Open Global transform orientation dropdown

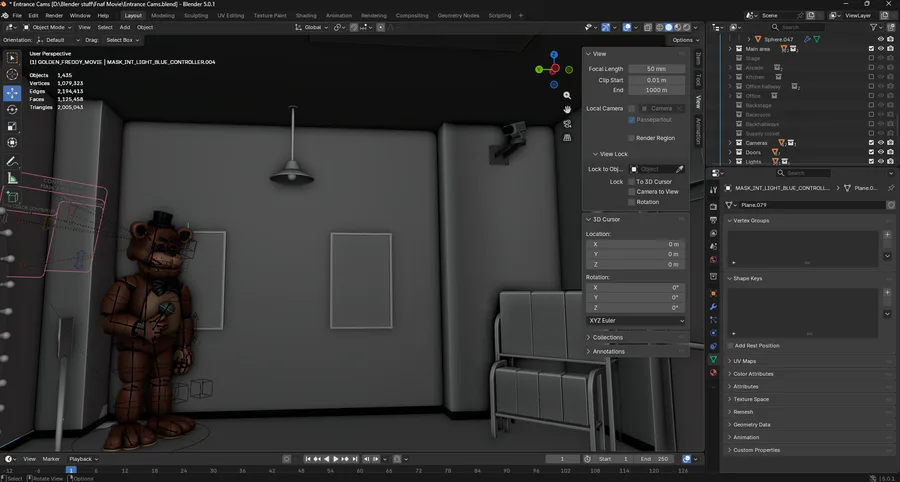[312, 28]
